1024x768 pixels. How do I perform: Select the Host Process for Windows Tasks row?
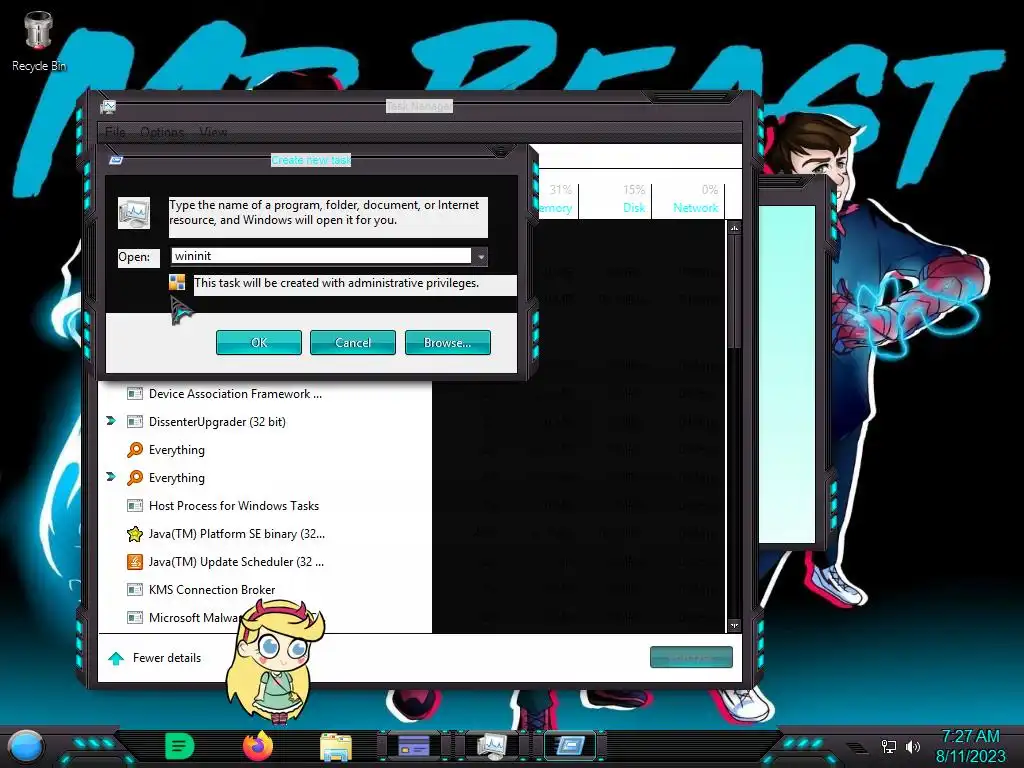click(x=265, y=505)
